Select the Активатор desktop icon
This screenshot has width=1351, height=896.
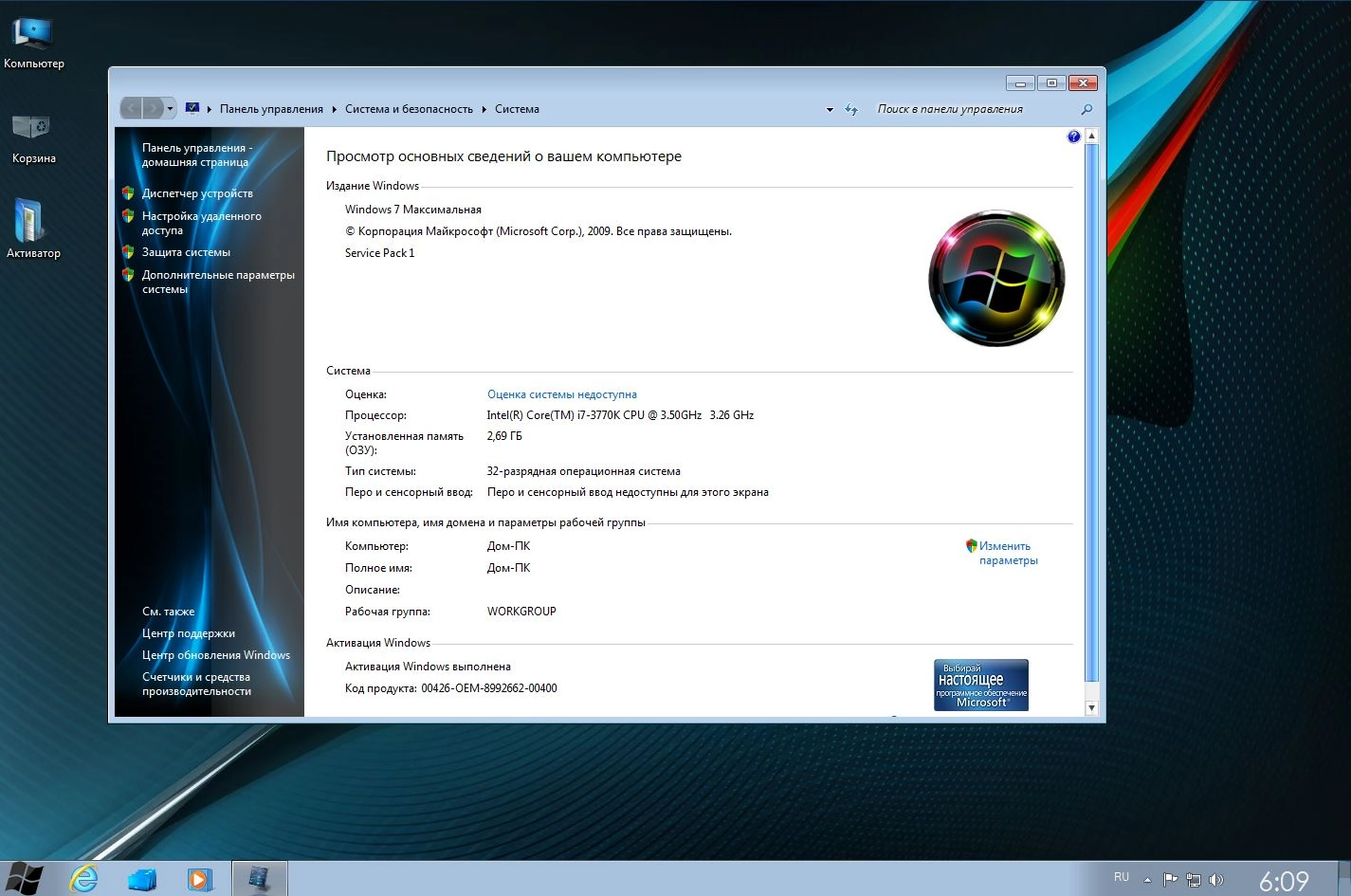32,229
